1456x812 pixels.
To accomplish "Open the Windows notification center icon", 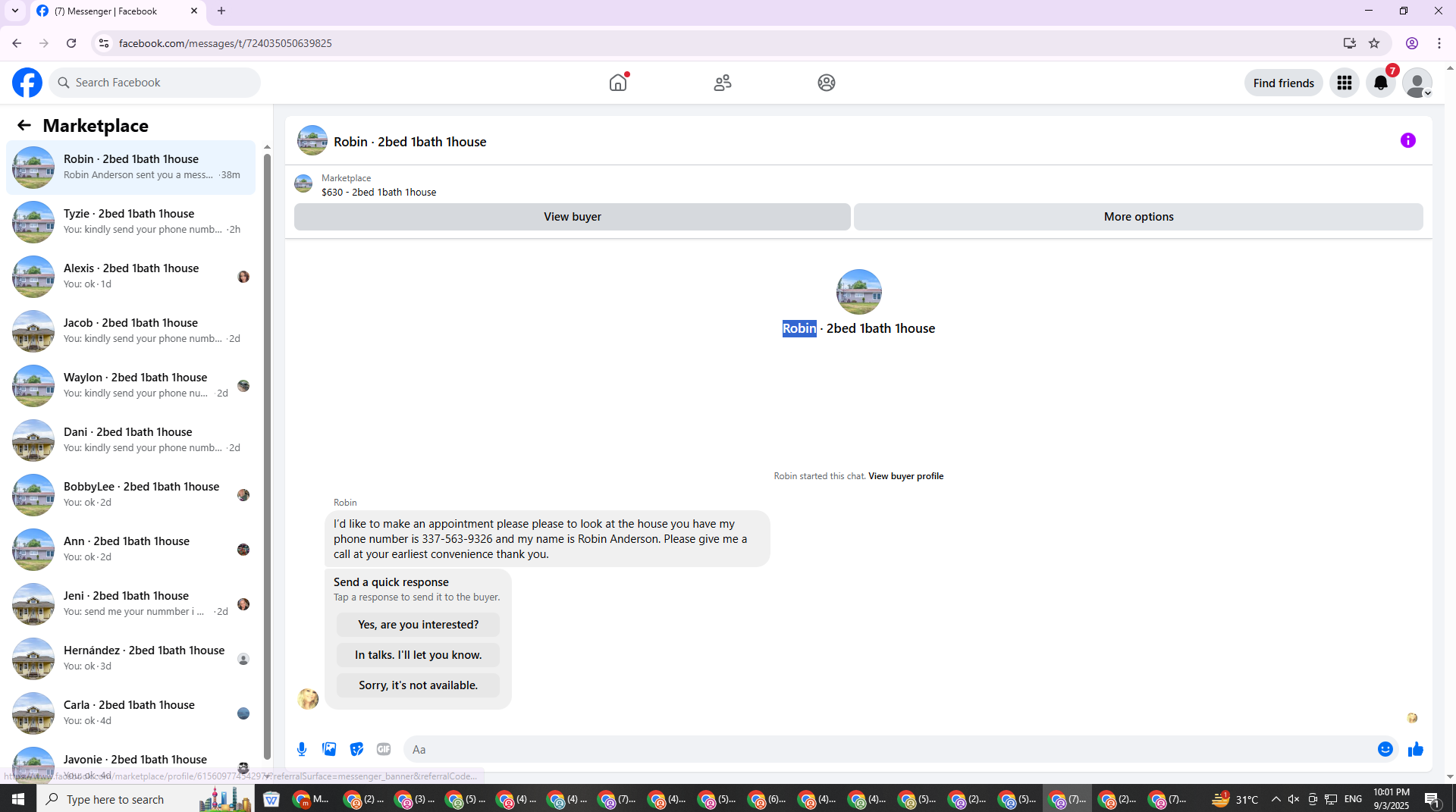I will point(1432,799).
